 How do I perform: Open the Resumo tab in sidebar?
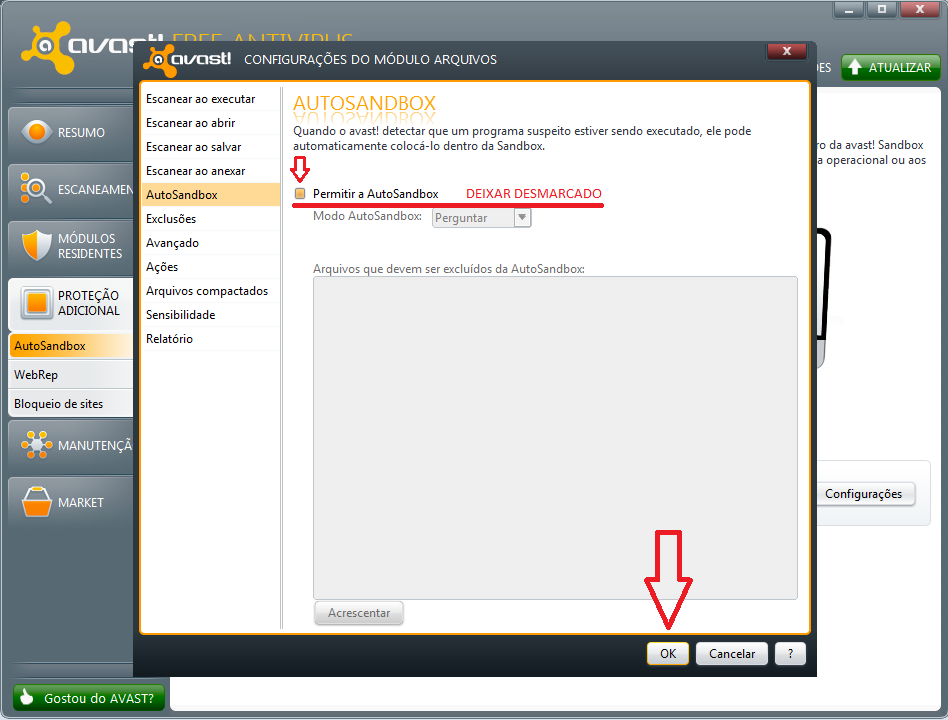71,132
